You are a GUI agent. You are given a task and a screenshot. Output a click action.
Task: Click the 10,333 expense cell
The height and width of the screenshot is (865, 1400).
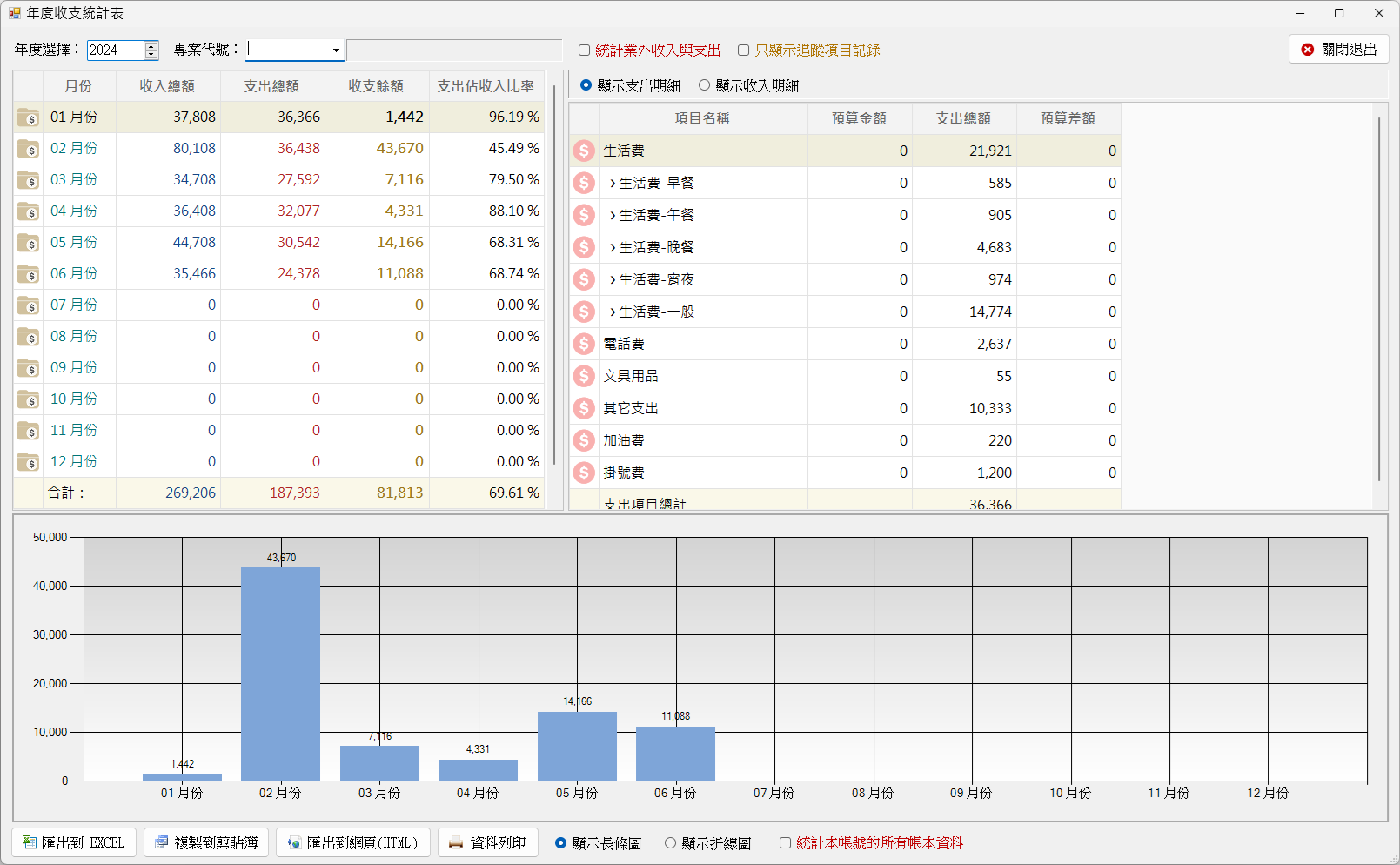pos(964,408)
